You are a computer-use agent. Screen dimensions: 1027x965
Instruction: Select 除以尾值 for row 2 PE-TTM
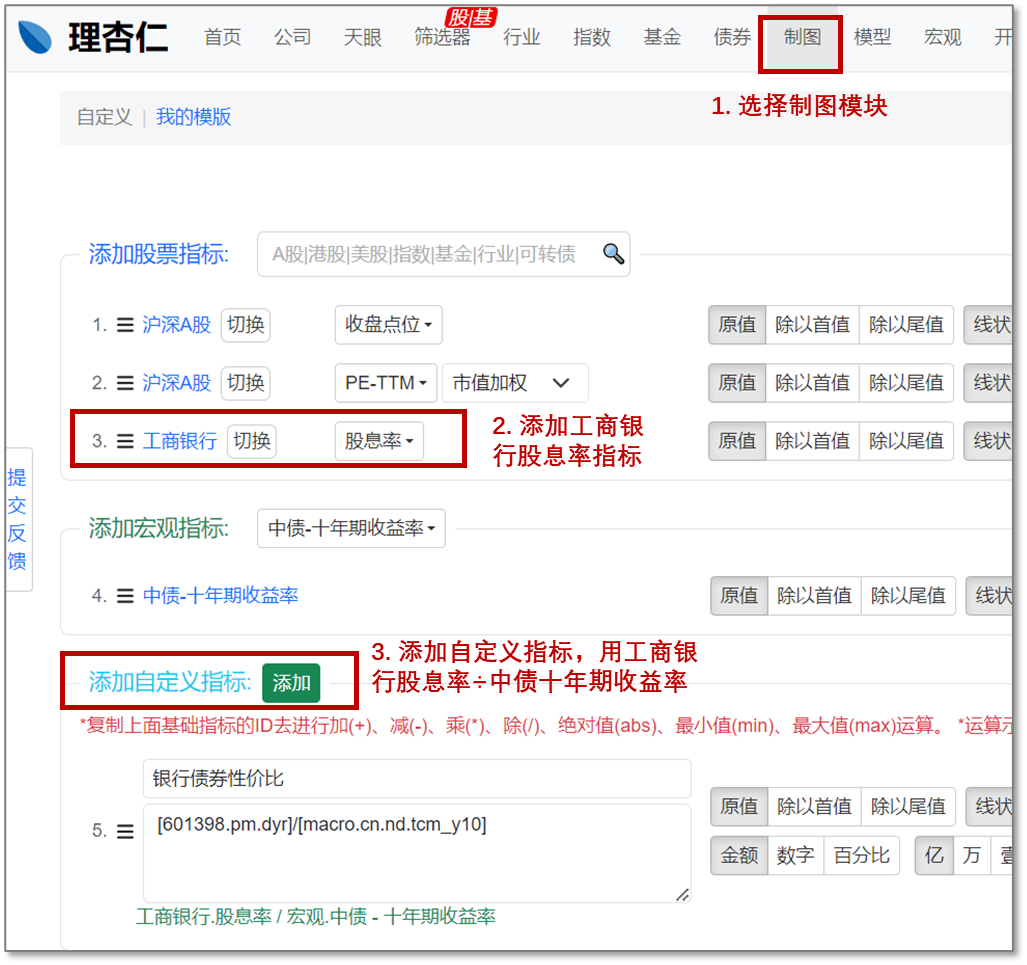[x=906, y=383]
